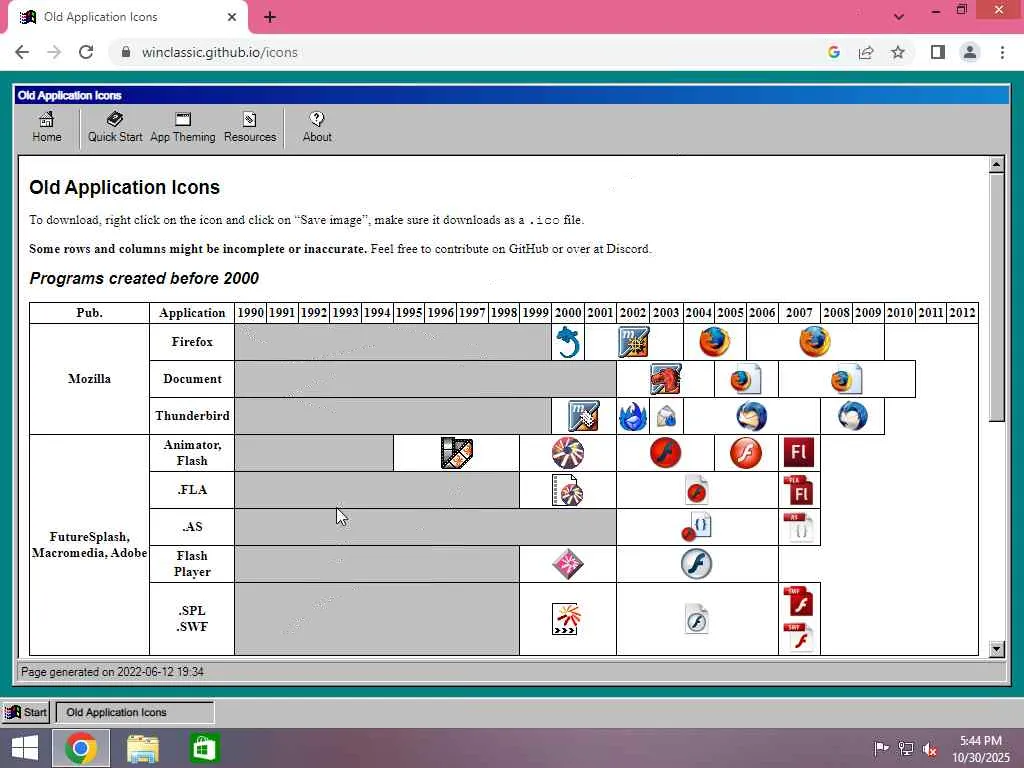This screenshot has width=1024, height=768.
Task: Click the Mozilla mail 'm' icon in Thunderbird row
Action: [x=583, y=416]
